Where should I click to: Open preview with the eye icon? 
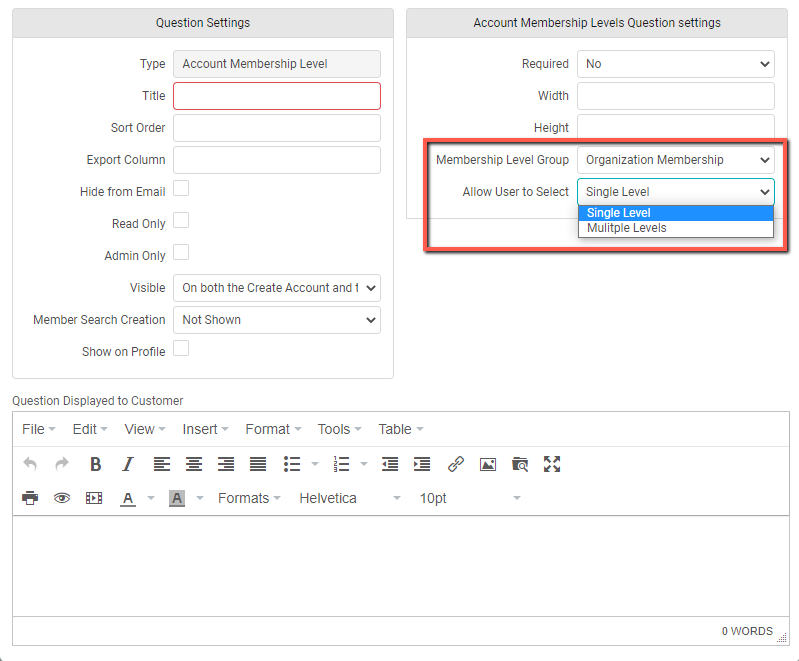[x=62, y=498]
